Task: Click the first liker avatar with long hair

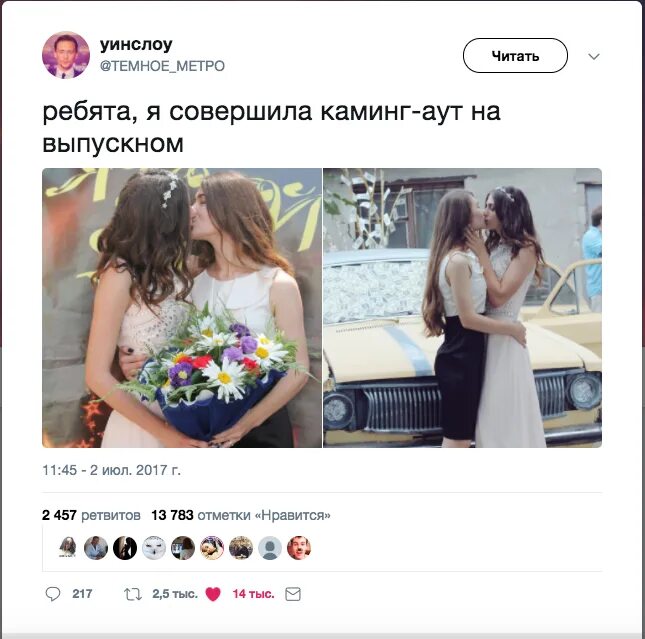Action: 67,548
